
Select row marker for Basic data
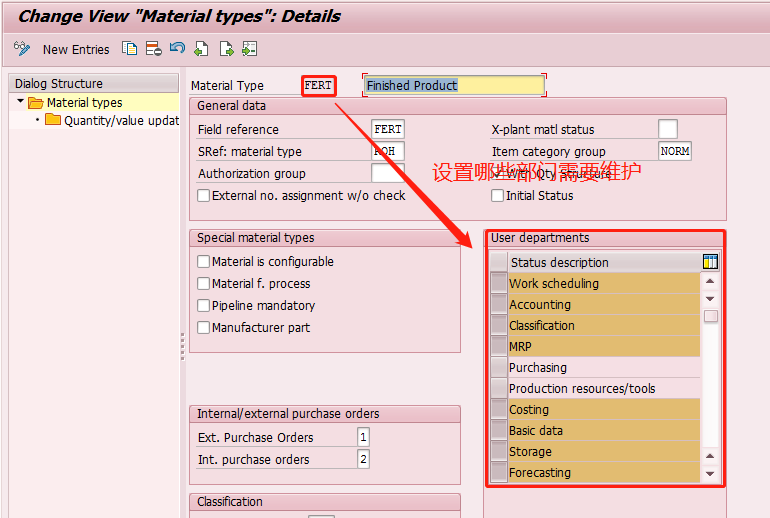click(x=499, y=431)
